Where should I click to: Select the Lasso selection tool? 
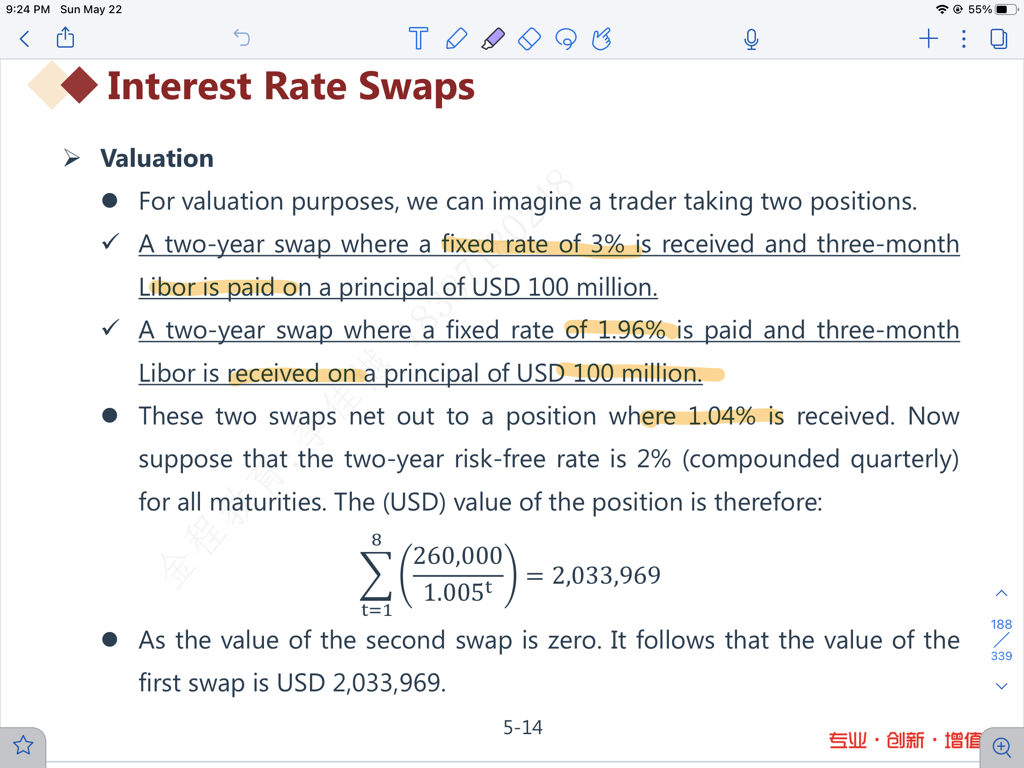click(x=566, y=39)
